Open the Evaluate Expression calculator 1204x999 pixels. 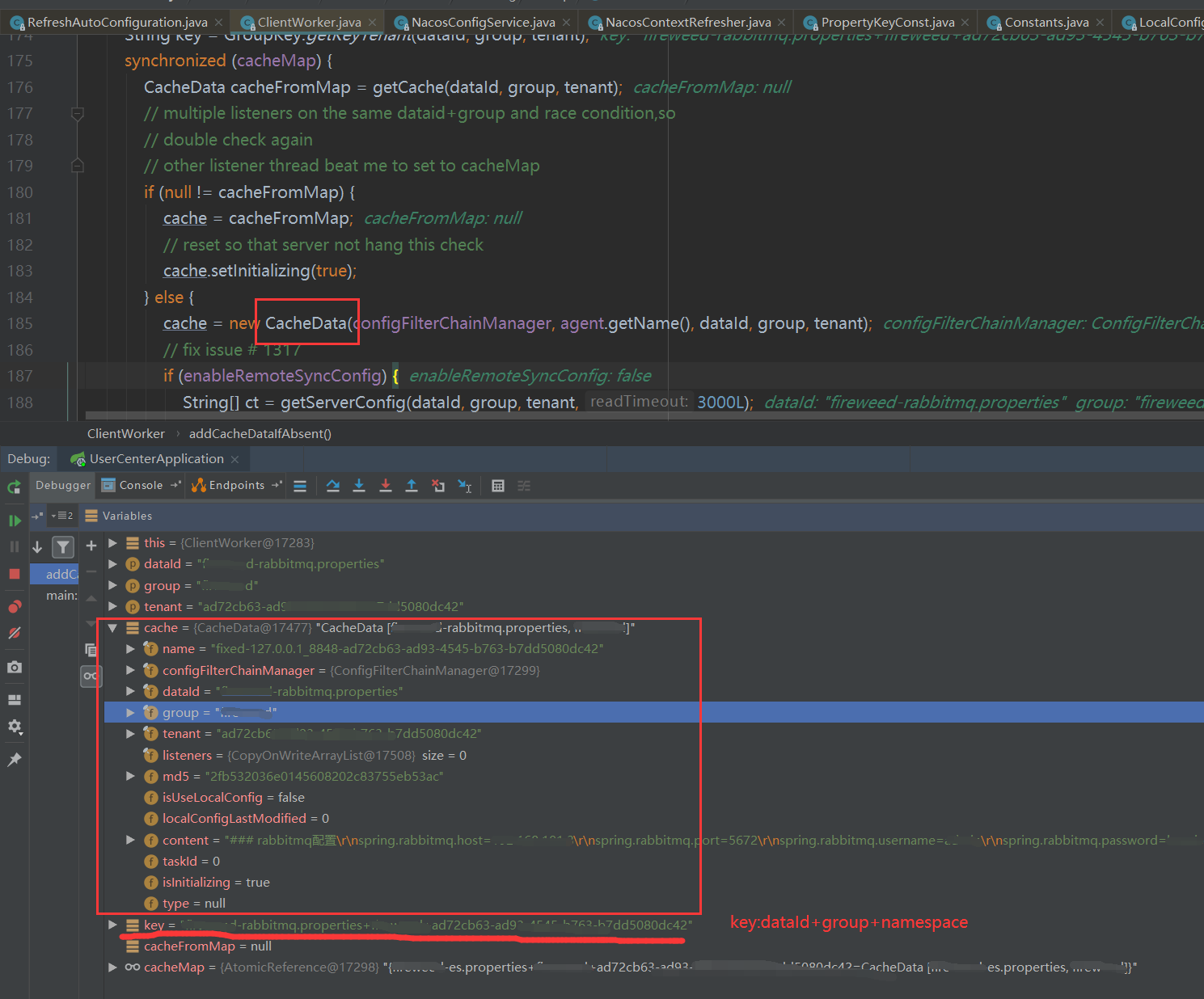click(498, 486)
